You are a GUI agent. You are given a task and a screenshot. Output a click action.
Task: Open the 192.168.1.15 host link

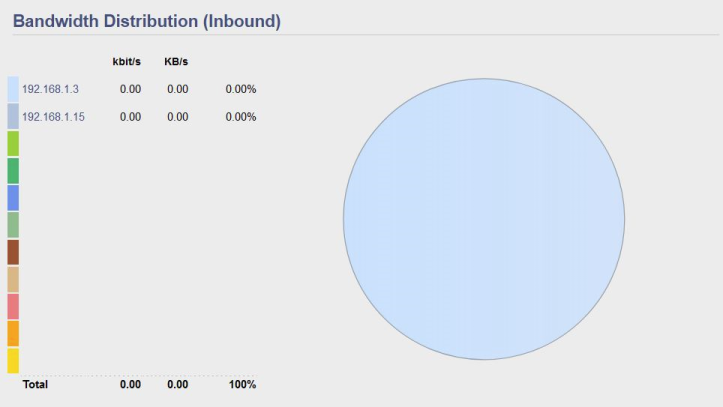tap(53, 117)
